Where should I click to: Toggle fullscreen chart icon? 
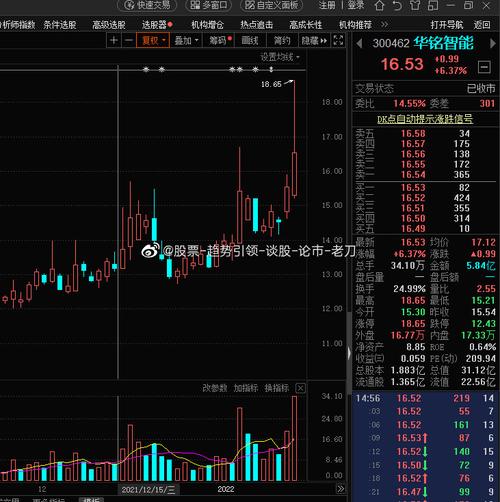click(338, 41)
